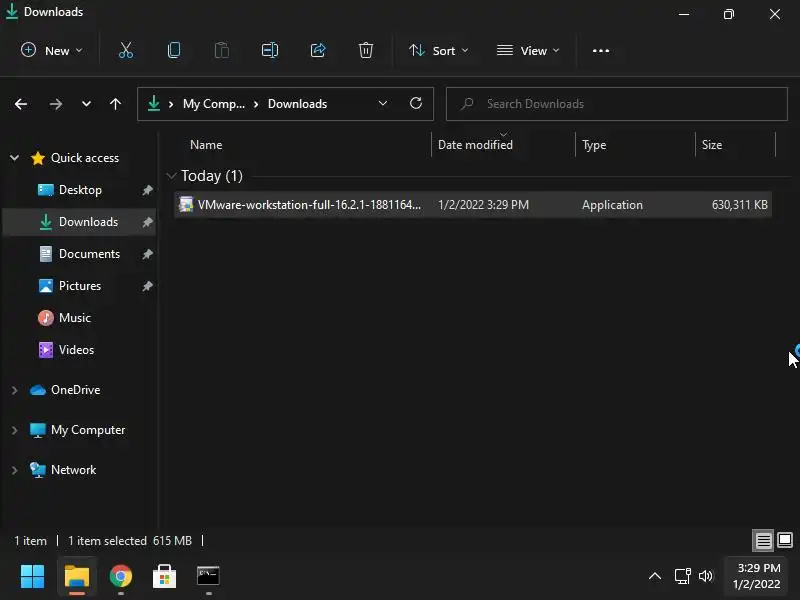The height and width of the screenshot is (600, 800).
Task: Launch Google Chrome from taskbar
Action: click(x=120, y=577)
